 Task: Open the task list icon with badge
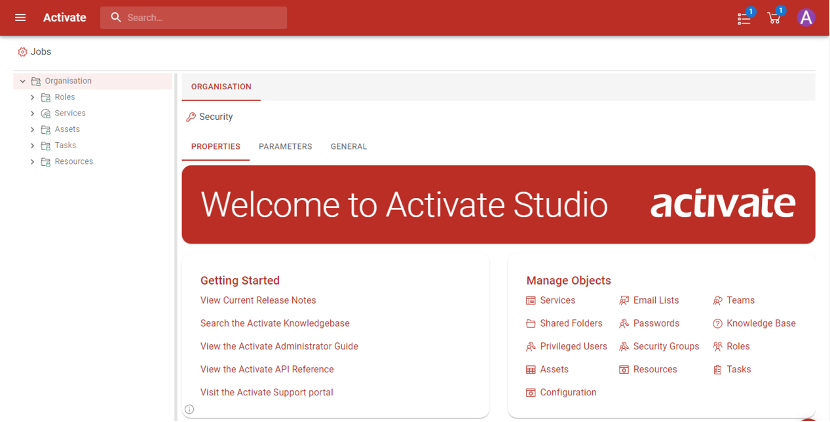tap(745, 18)
